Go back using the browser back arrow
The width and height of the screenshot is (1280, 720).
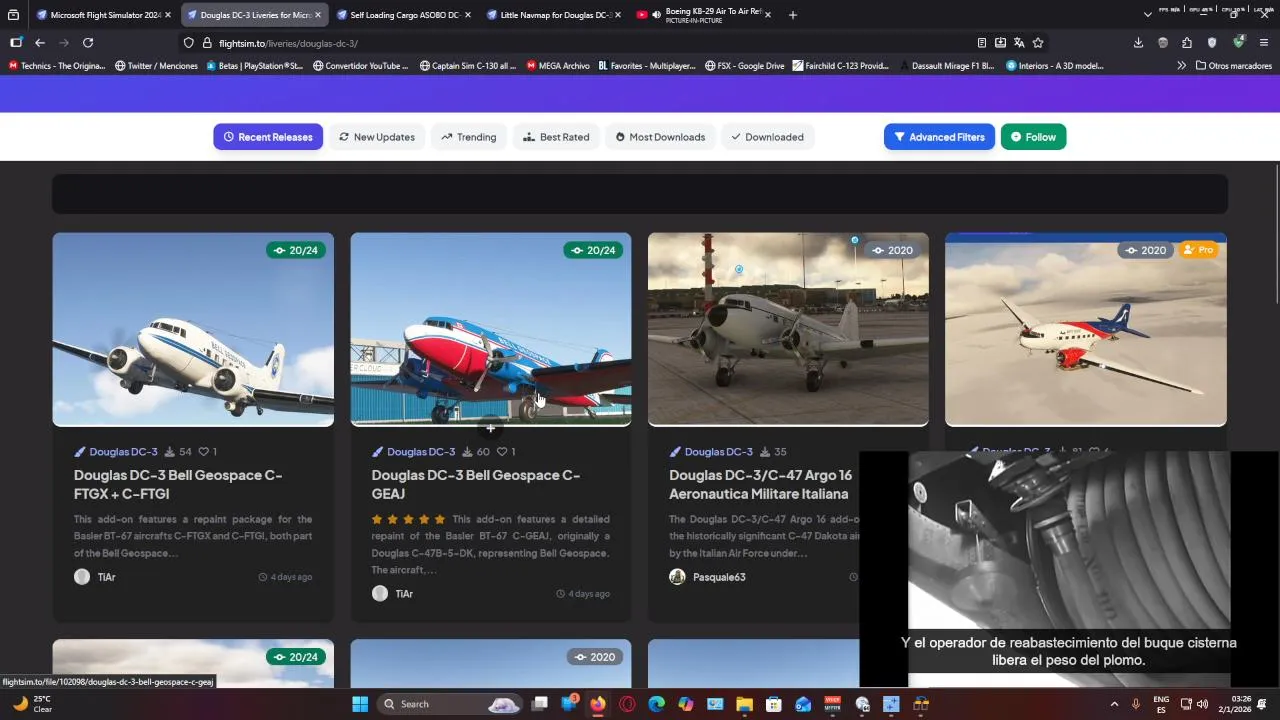(40, 43)
